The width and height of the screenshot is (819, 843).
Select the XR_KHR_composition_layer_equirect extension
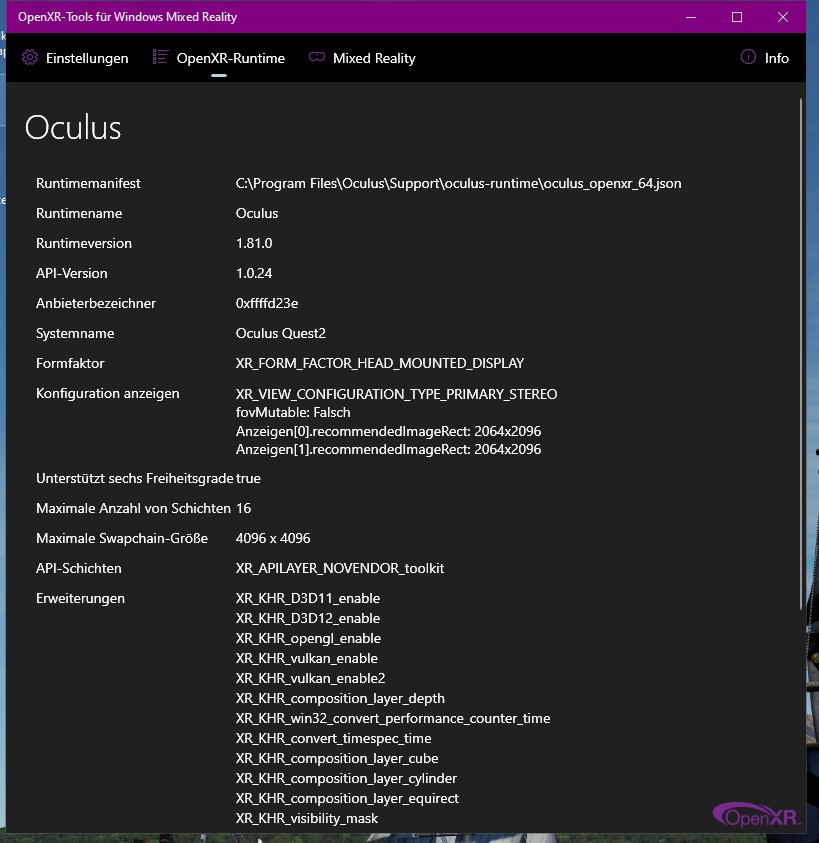[x=347, y=799]
